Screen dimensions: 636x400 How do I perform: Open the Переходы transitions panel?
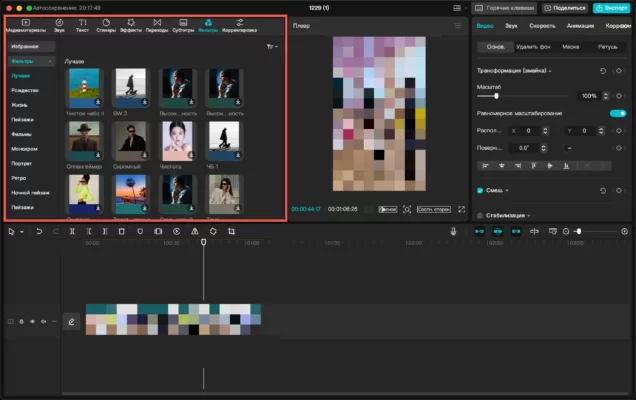pos(157,26)
